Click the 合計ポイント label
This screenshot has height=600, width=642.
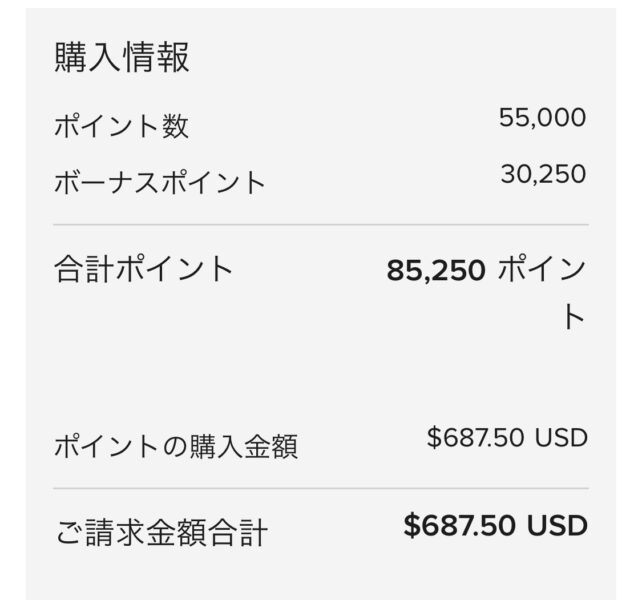tap(143, 269)
